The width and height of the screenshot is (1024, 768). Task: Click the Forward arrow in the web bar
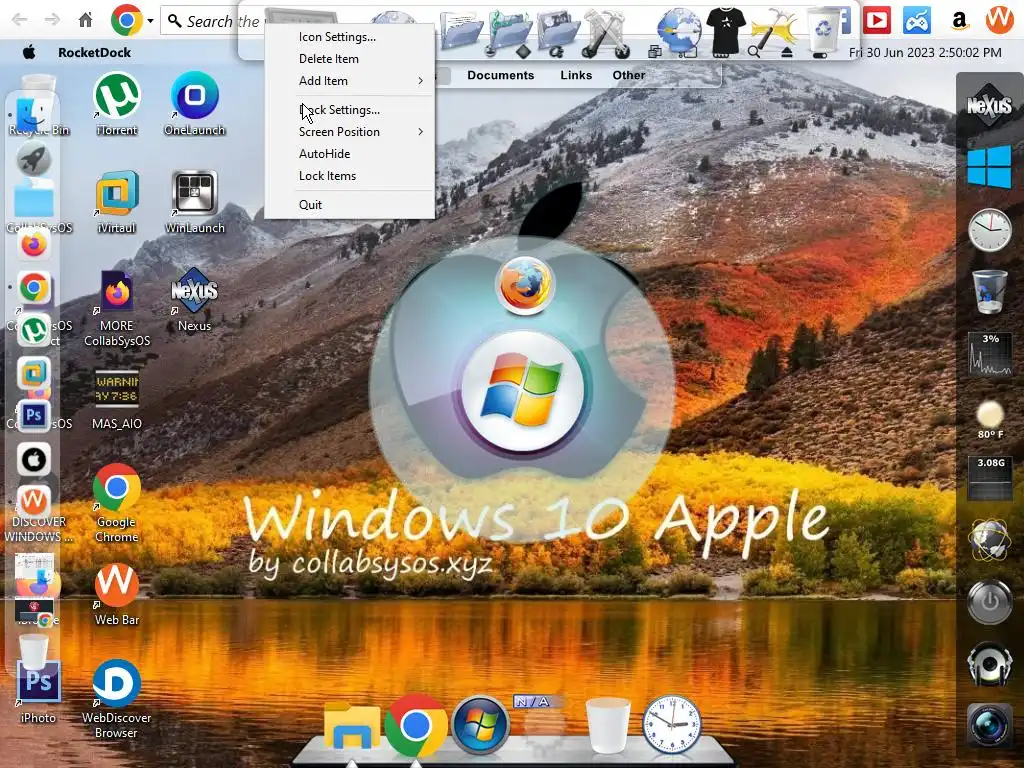[52, 20]
